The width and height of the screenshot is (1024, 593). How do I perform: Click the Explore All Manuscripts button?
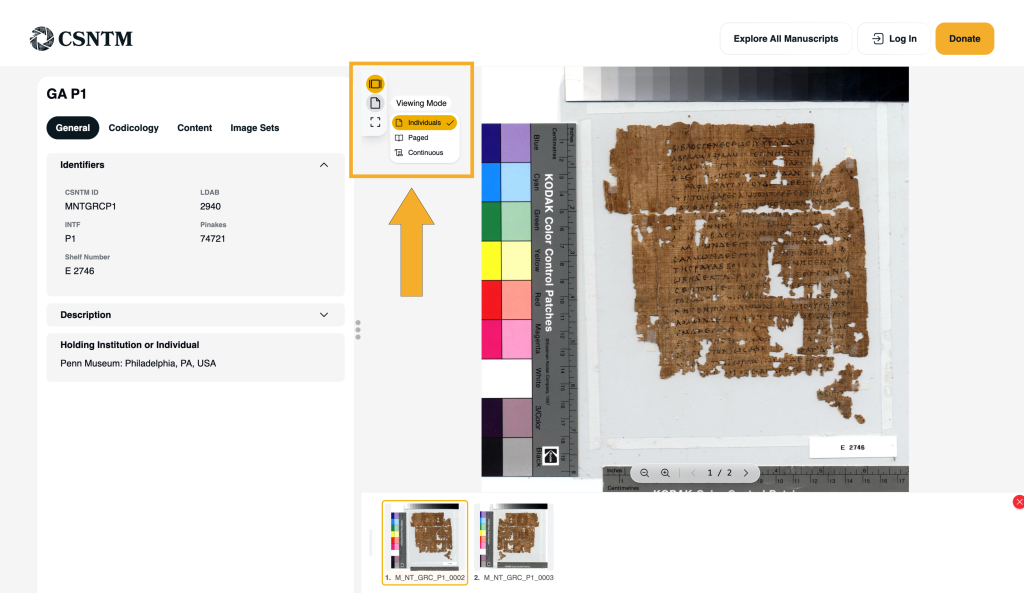click(785, 39)
